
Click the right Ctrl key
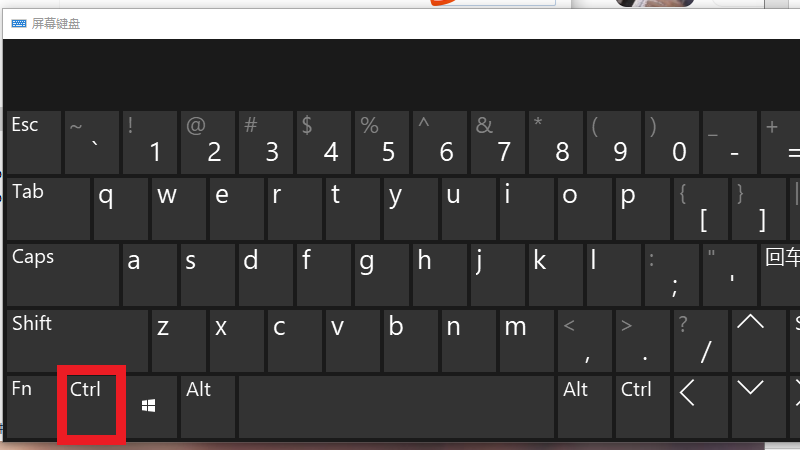[x=642, y=407]
